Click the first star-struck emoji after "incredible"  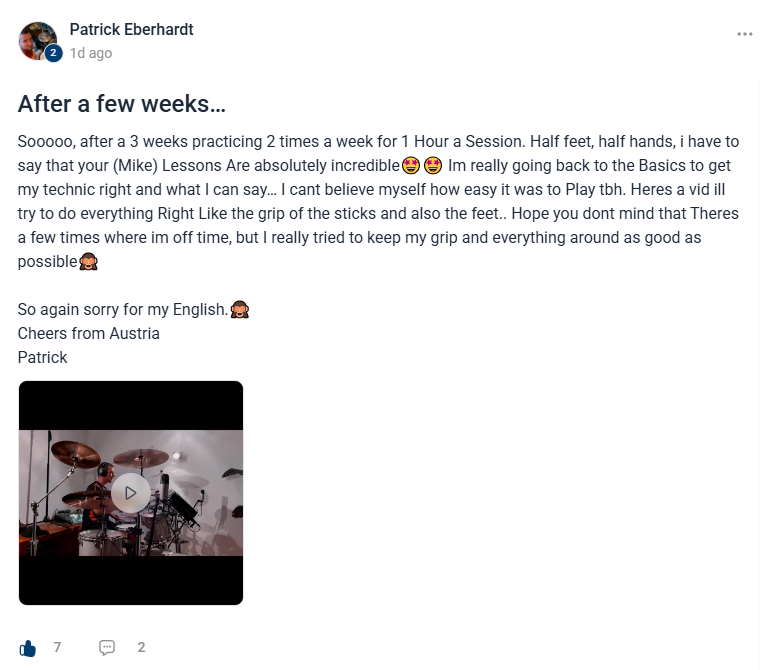(x=411, y=165)
